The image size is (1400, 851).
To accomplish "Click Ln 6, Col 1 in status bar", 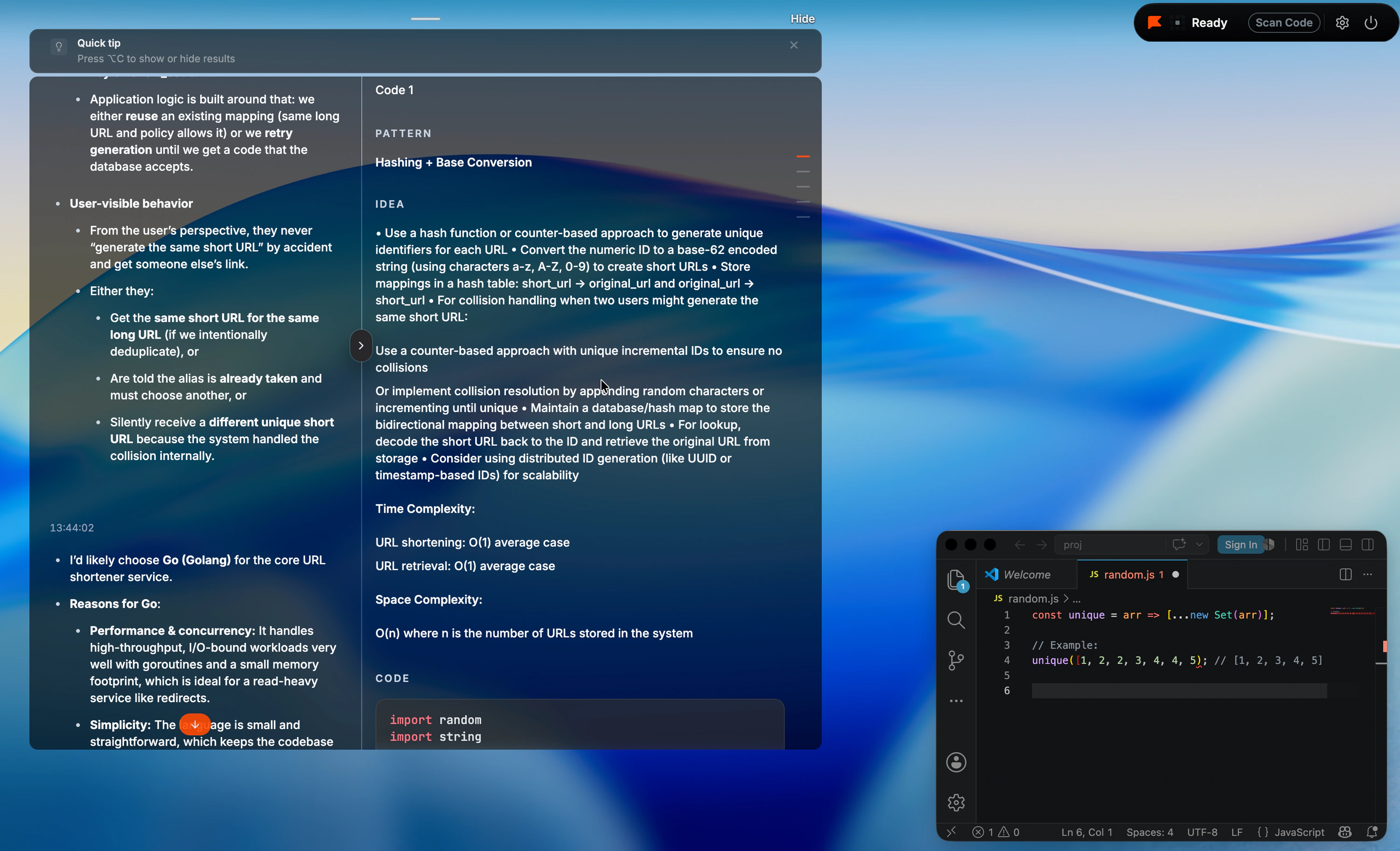I will 1086,832.
